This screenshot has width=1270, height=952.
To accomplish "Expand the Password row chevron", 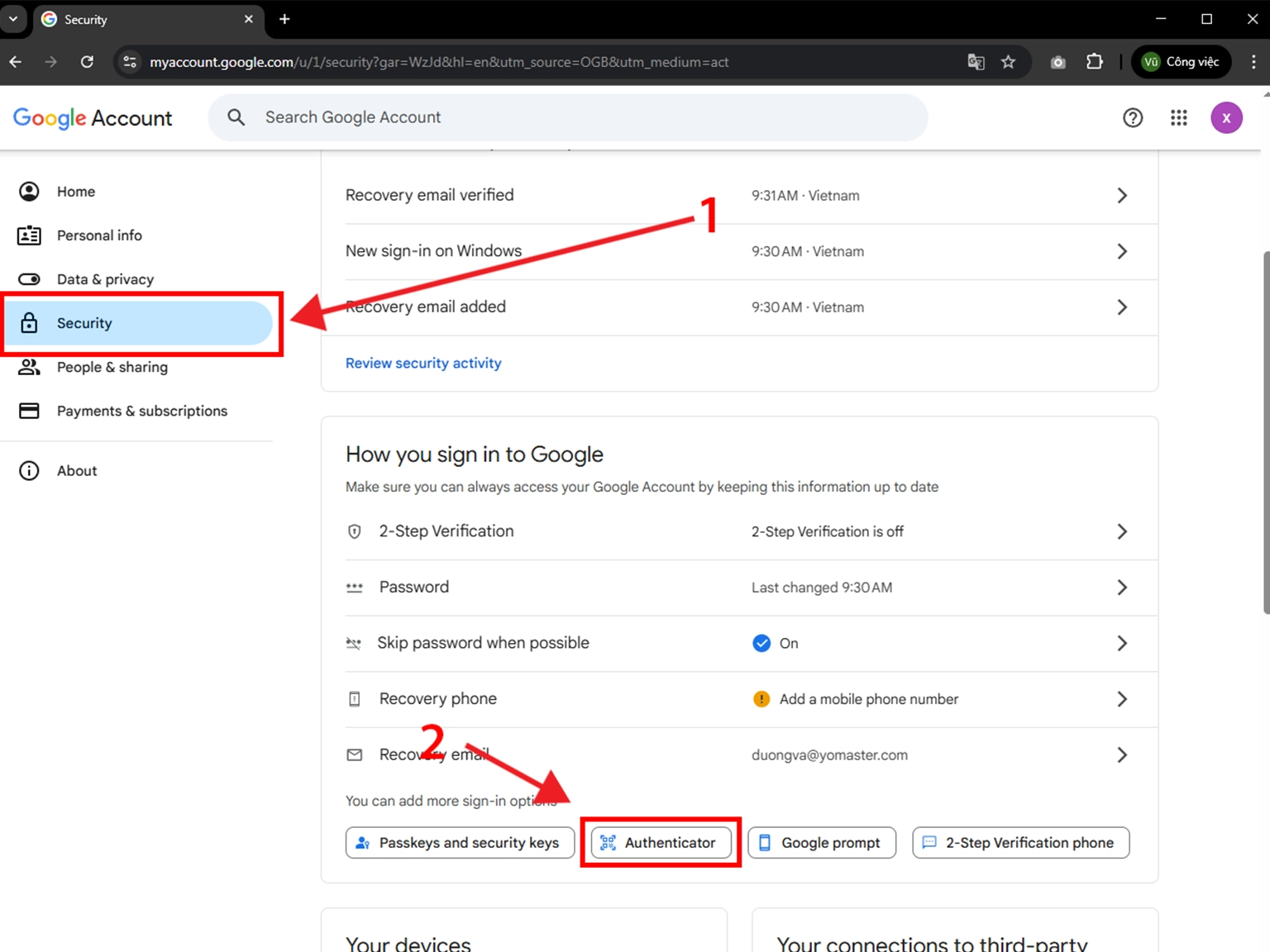I will (1121, 588).
